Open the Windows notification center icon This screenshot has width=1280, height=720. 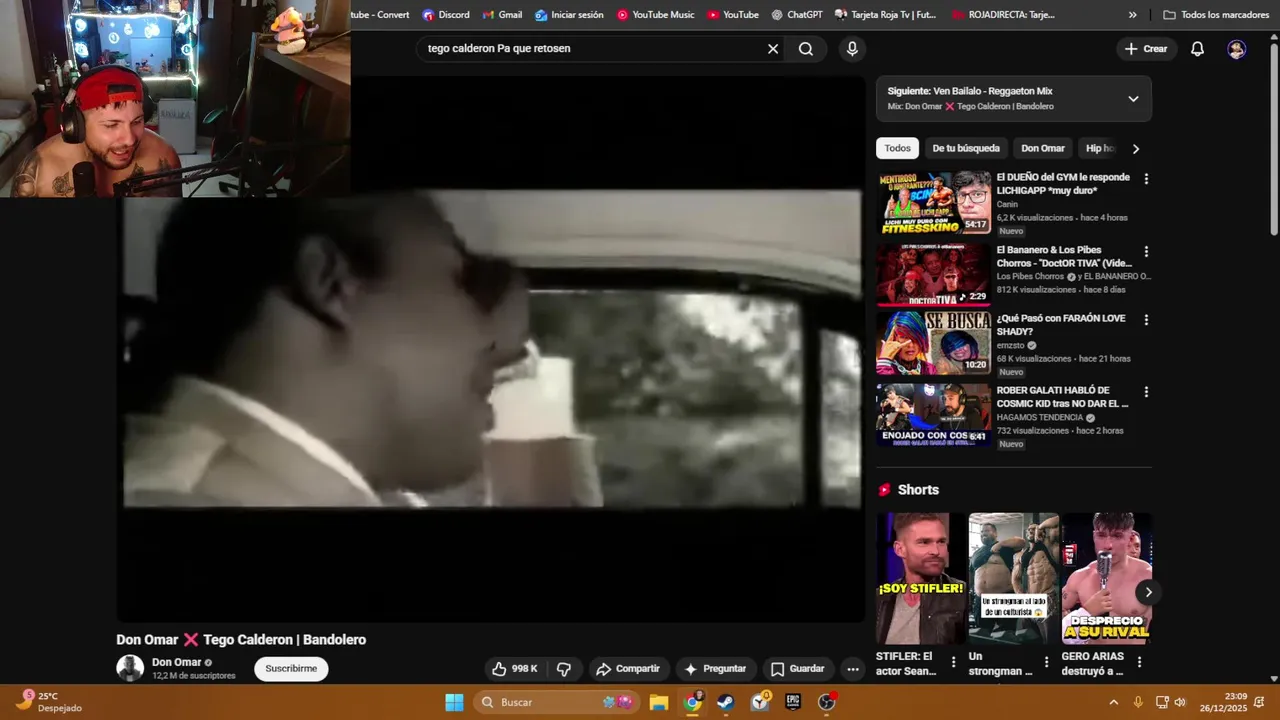click(1260, 702)
